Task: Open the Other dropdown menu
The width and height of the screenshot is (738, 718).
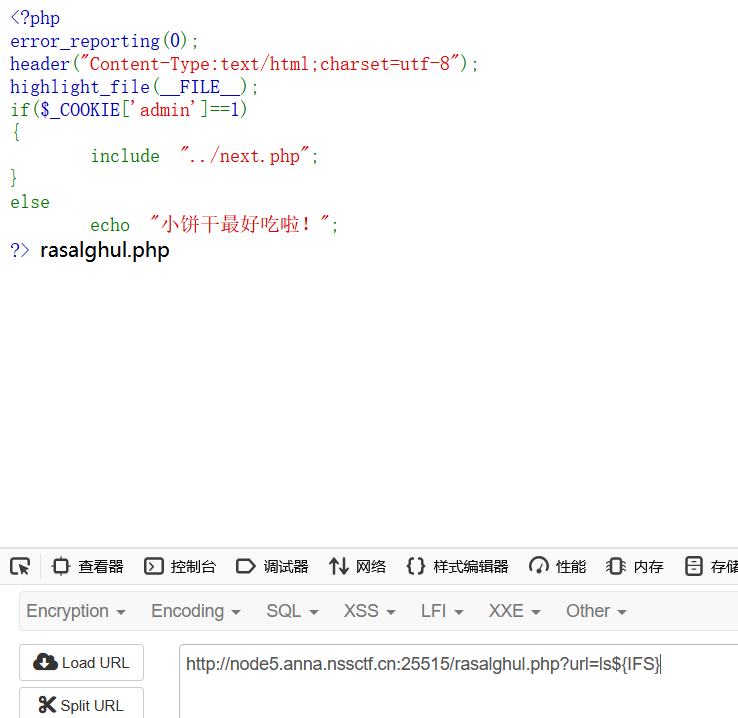Action: [x=596, y=611]
